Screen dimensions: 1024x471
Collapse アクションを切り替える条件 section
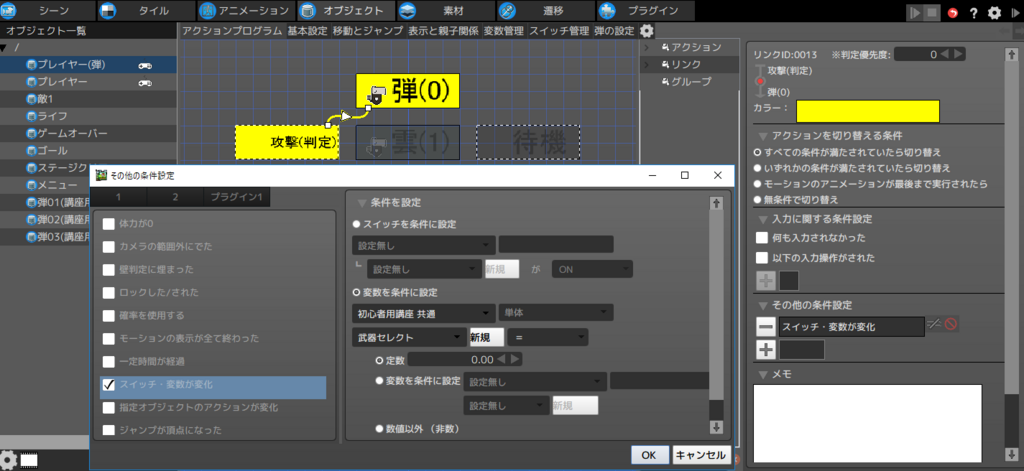click(x=763, y=137)
